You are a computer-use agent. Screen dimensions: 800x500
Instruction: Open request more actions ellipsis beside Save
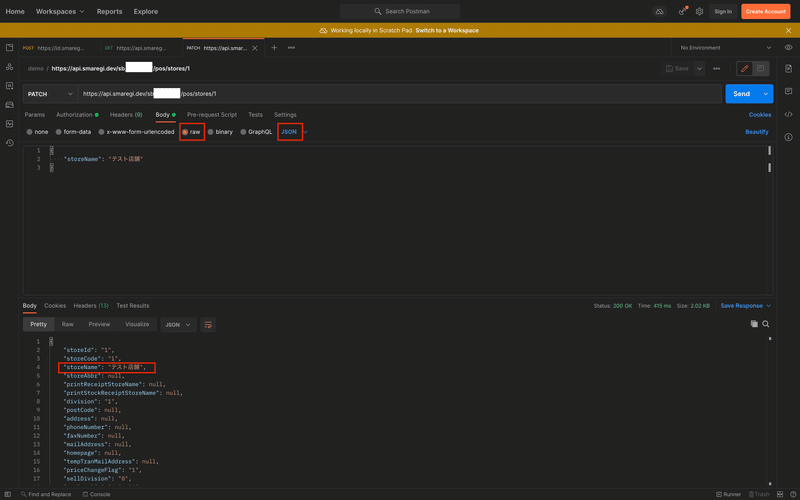(716, 68)
